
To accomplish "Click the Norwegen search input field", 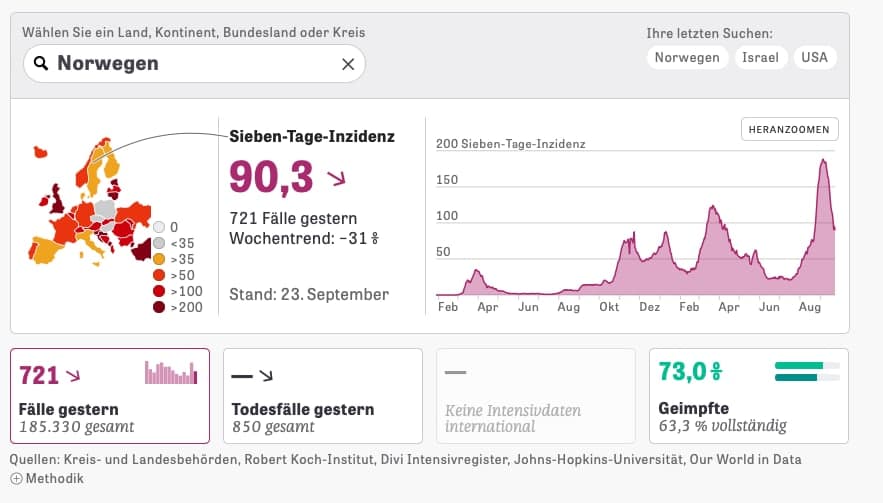I will (194, 64).
